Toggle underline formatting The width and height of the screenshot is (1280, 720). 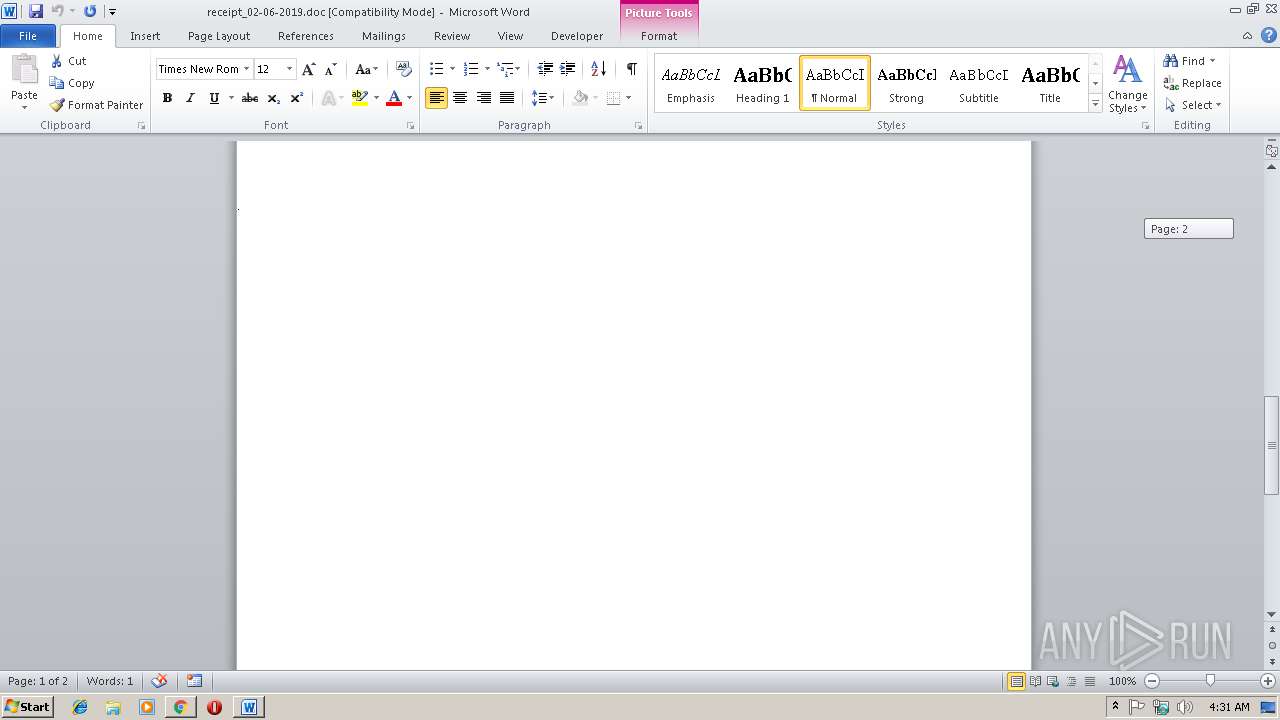coord(213,98)
